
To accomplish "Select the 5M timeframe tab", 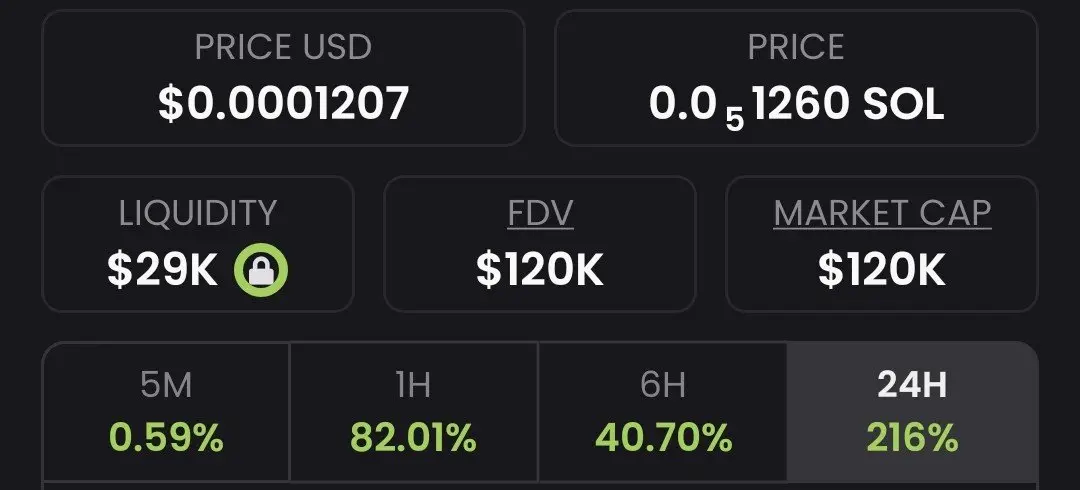I will click(165, 411).
